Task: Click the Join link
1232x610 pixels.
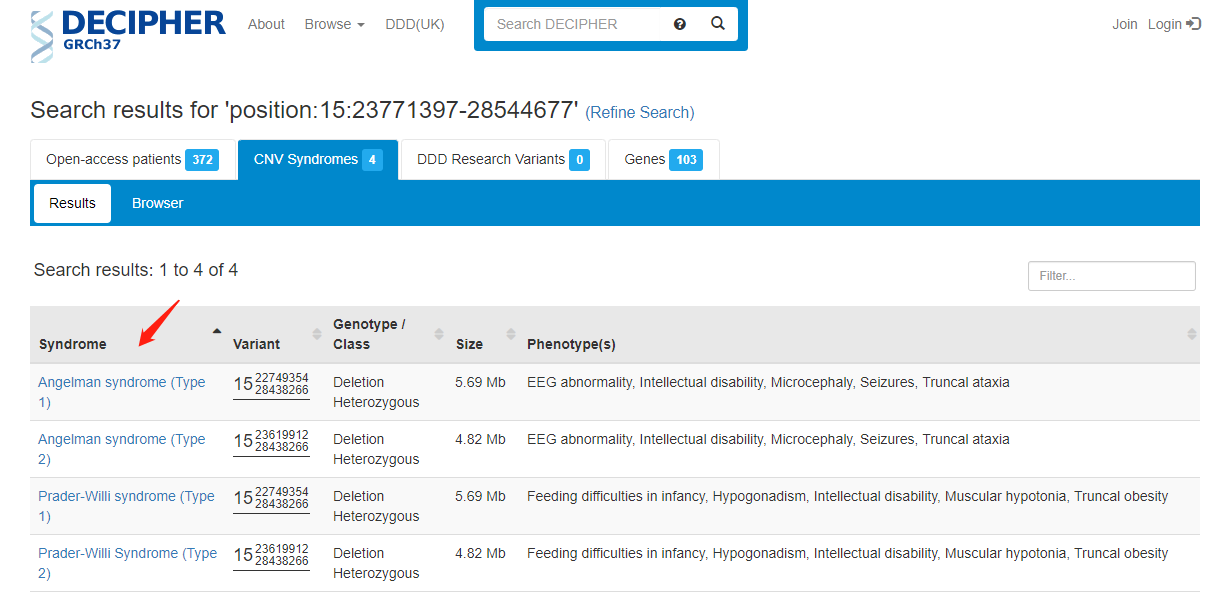Action: (1125, 24)
